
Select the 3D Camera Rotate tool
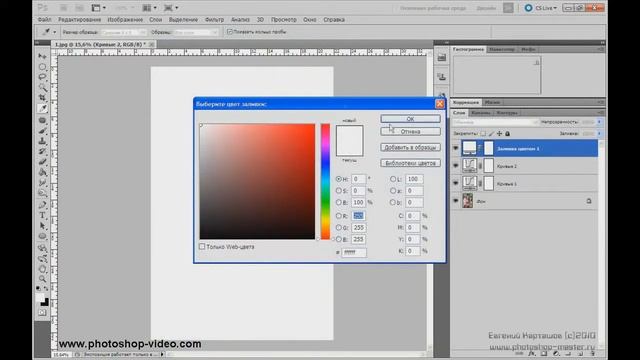[42, 259]
